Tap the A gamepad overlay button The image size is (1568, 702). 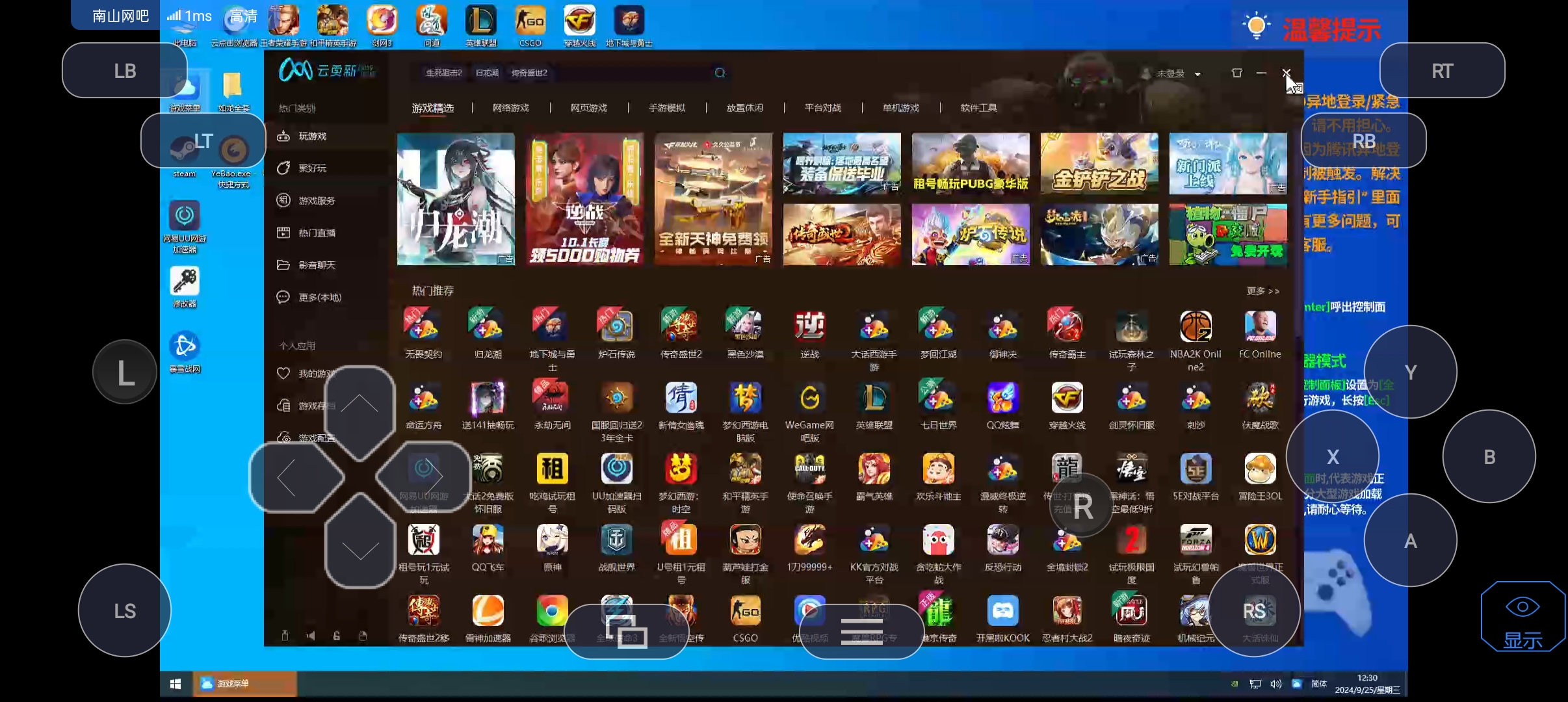[x=1410, y=540]
